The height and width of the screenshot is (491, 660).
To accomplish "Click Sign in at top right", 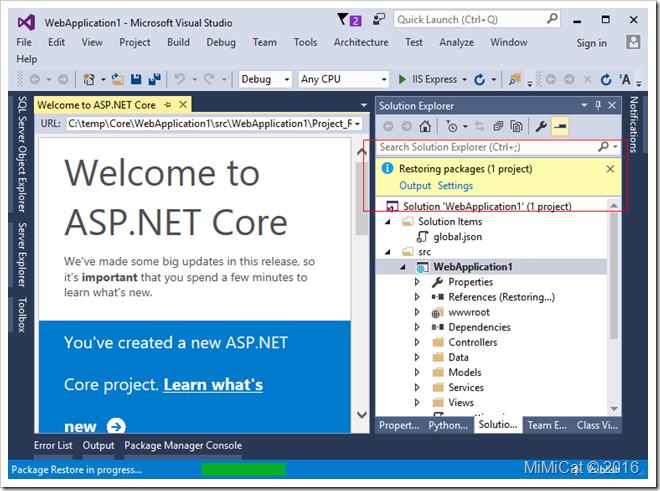I will pyautogui.click(x=591, y=43).
